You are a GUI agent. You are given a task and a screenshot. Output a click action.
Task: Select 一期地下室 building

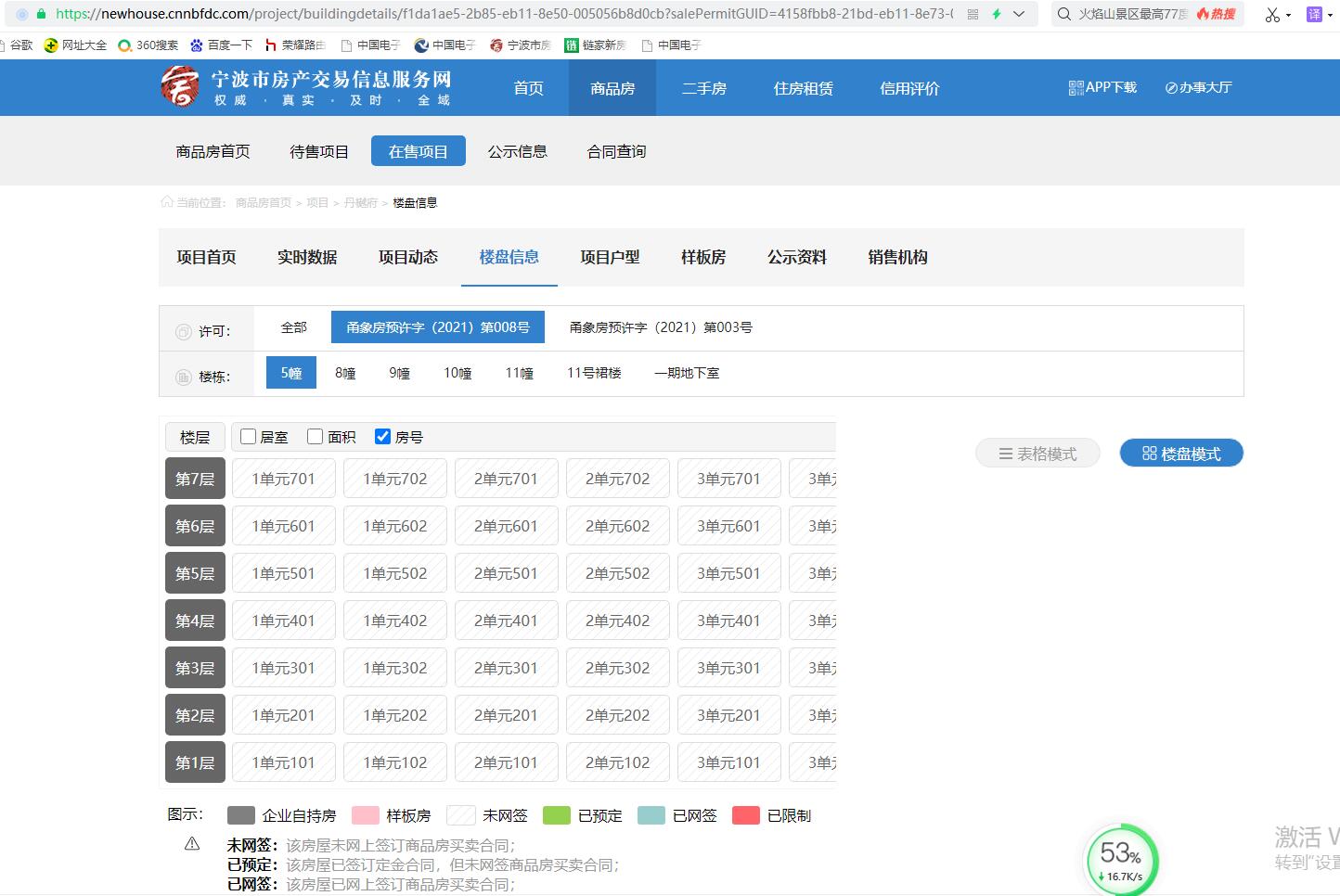687,373
